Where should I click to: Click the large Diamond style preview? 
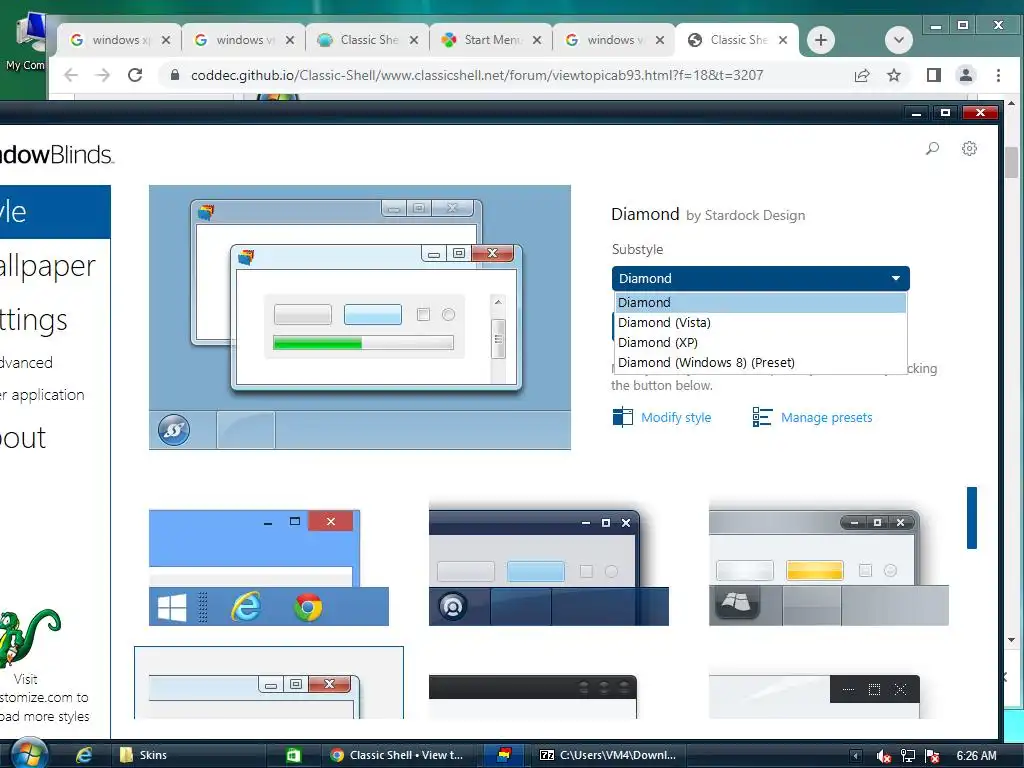[360, 317]
